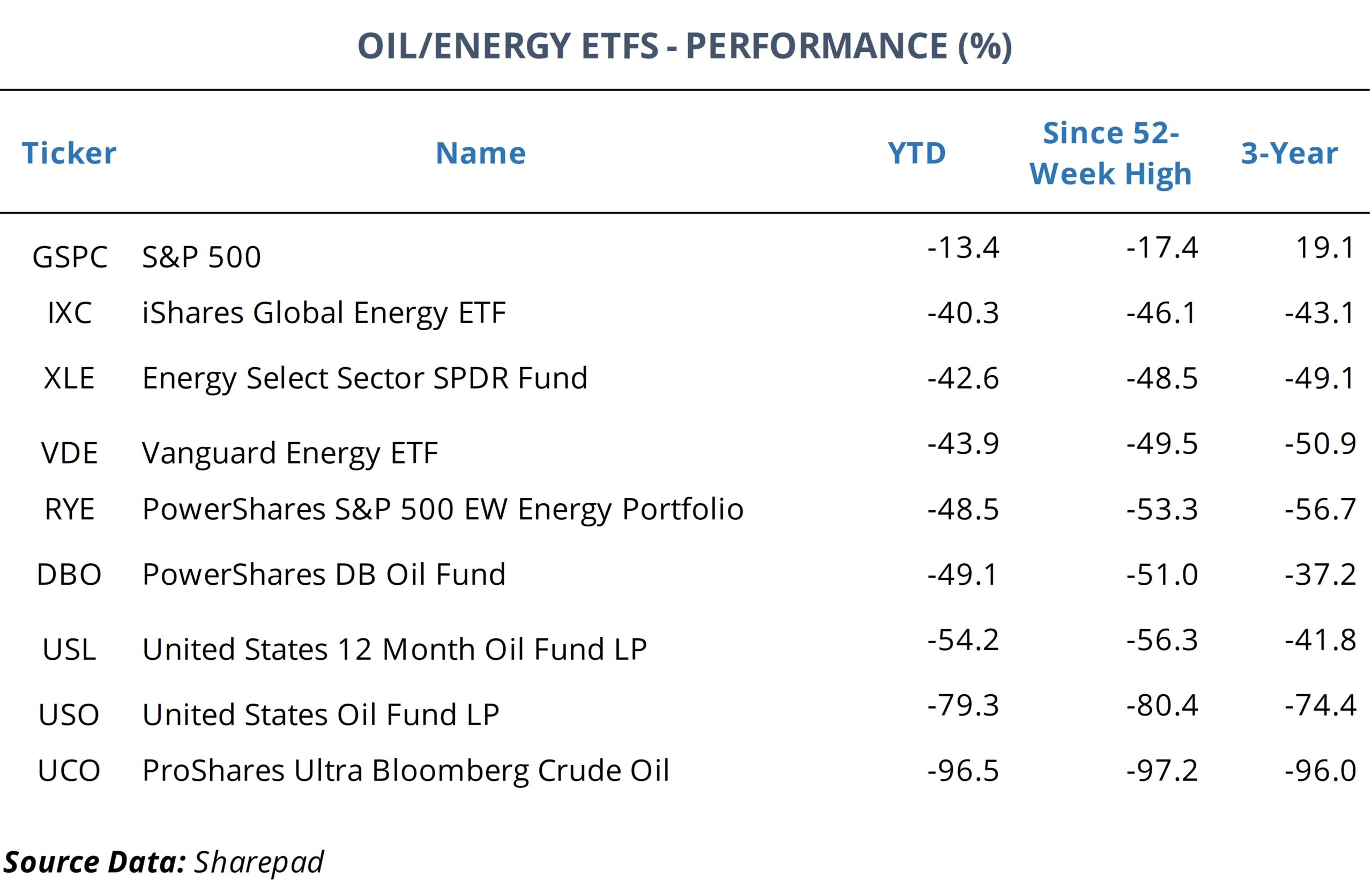The height and width of the screenshot is (886, 1372).
Task: Click the Name column header
Action: pyautogui.click(x=480, y=154)
